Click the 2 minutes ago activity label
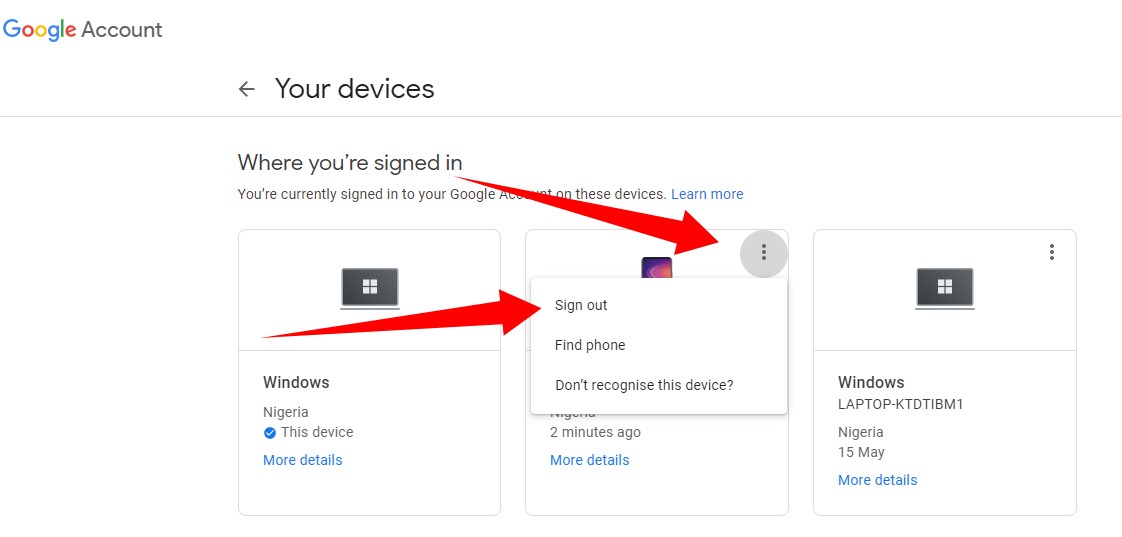The image size is (1122, 537). point(595,432)
